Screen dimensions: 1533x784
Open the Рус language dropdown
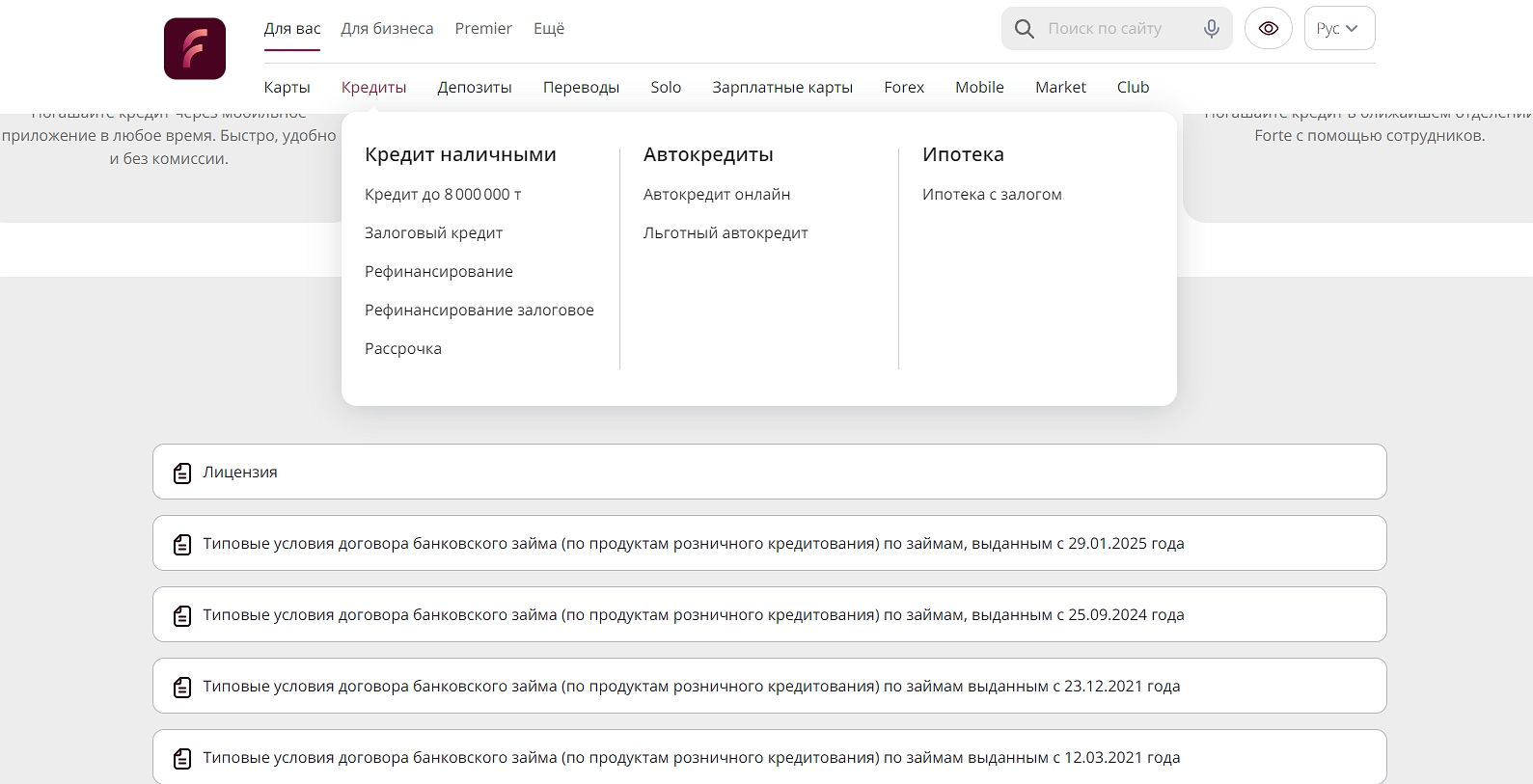(1339, 29)
